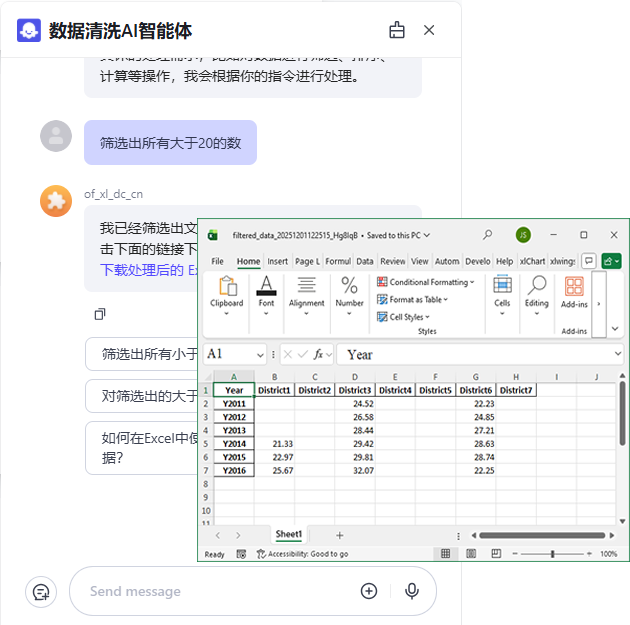This screenshot has width=630, height=625.
Task: Open the Help ribbon tab
Action: [505, 261]
